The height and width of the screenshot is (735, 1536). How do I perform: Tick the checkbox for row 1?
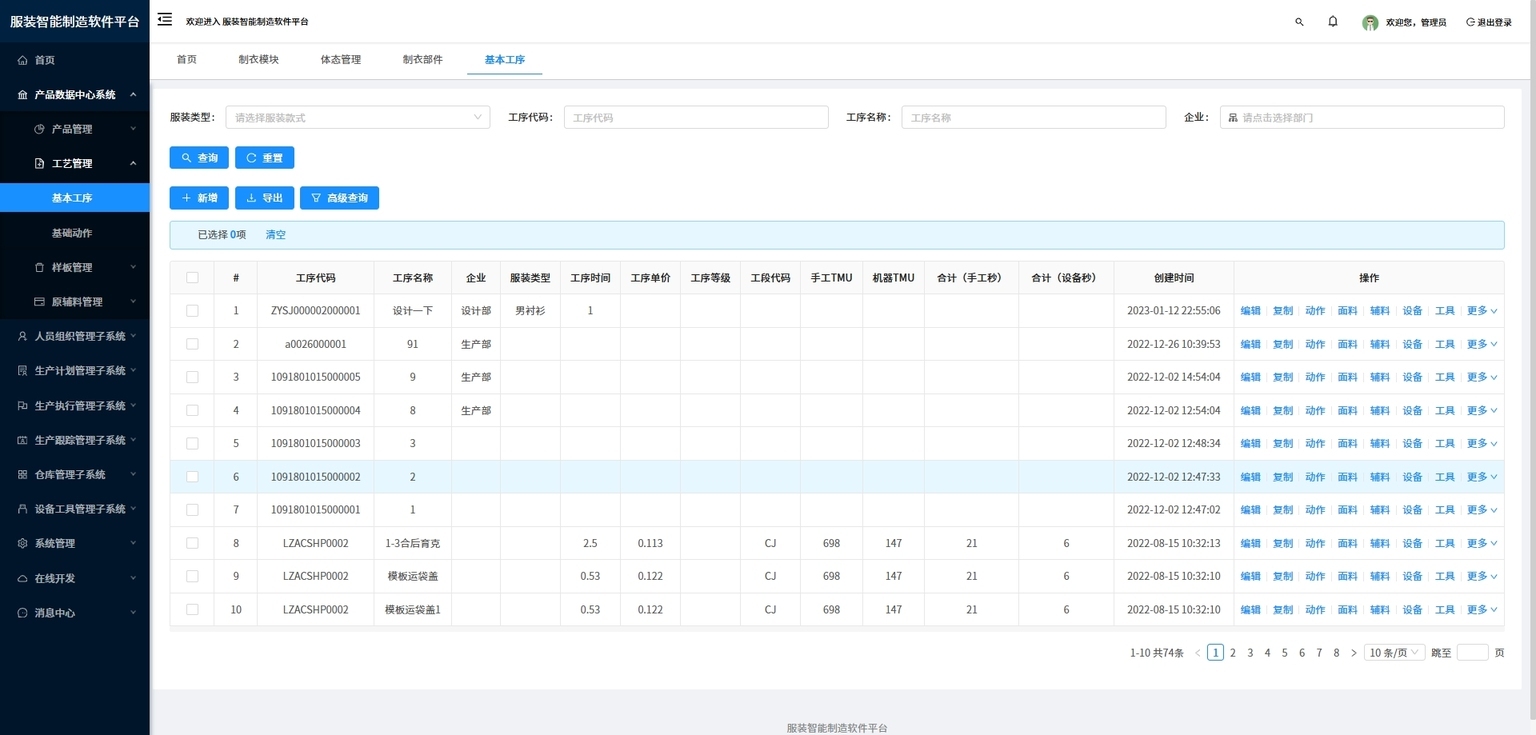(x=192, y=311)
